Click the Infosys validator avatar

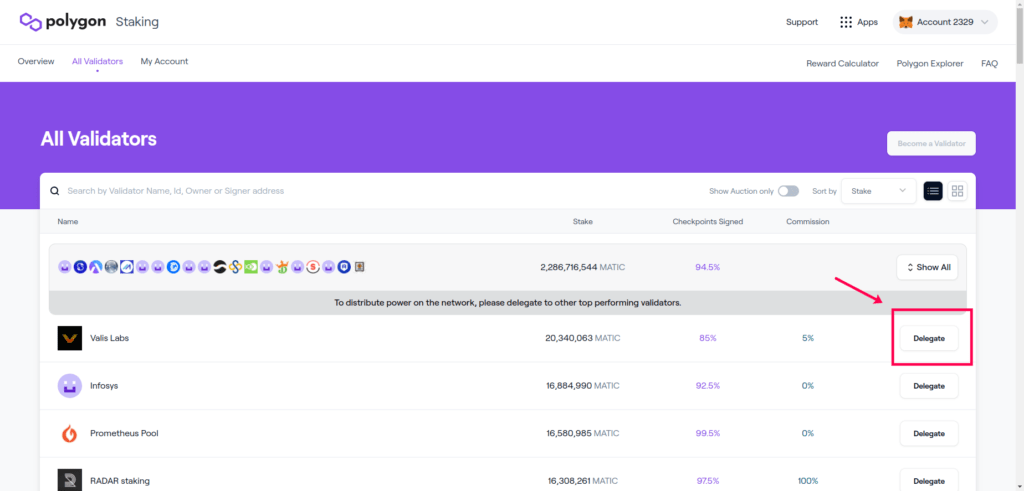pyautogui.click(x=69, y=386)
